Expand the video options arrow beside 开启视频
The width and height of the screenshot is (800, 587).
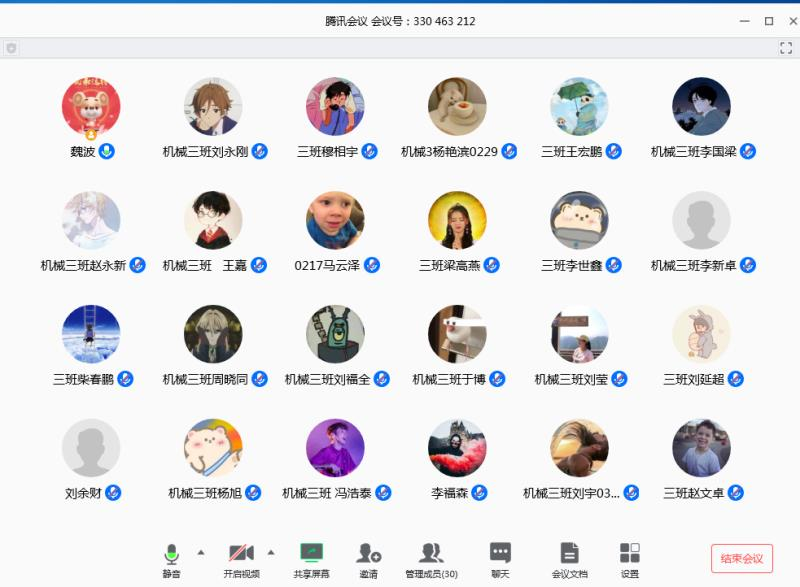(x=270, y=552)
